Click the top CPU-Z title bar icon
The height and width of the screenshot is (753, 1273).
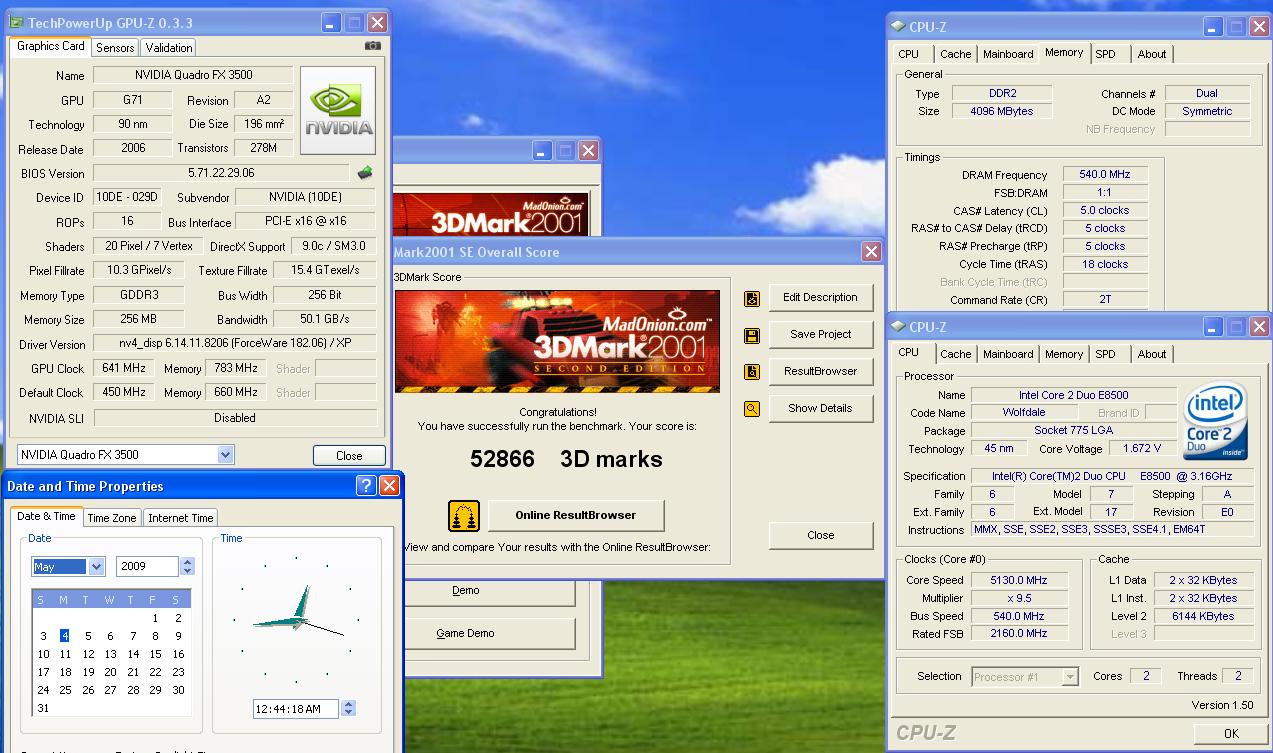tap(897, 27)
